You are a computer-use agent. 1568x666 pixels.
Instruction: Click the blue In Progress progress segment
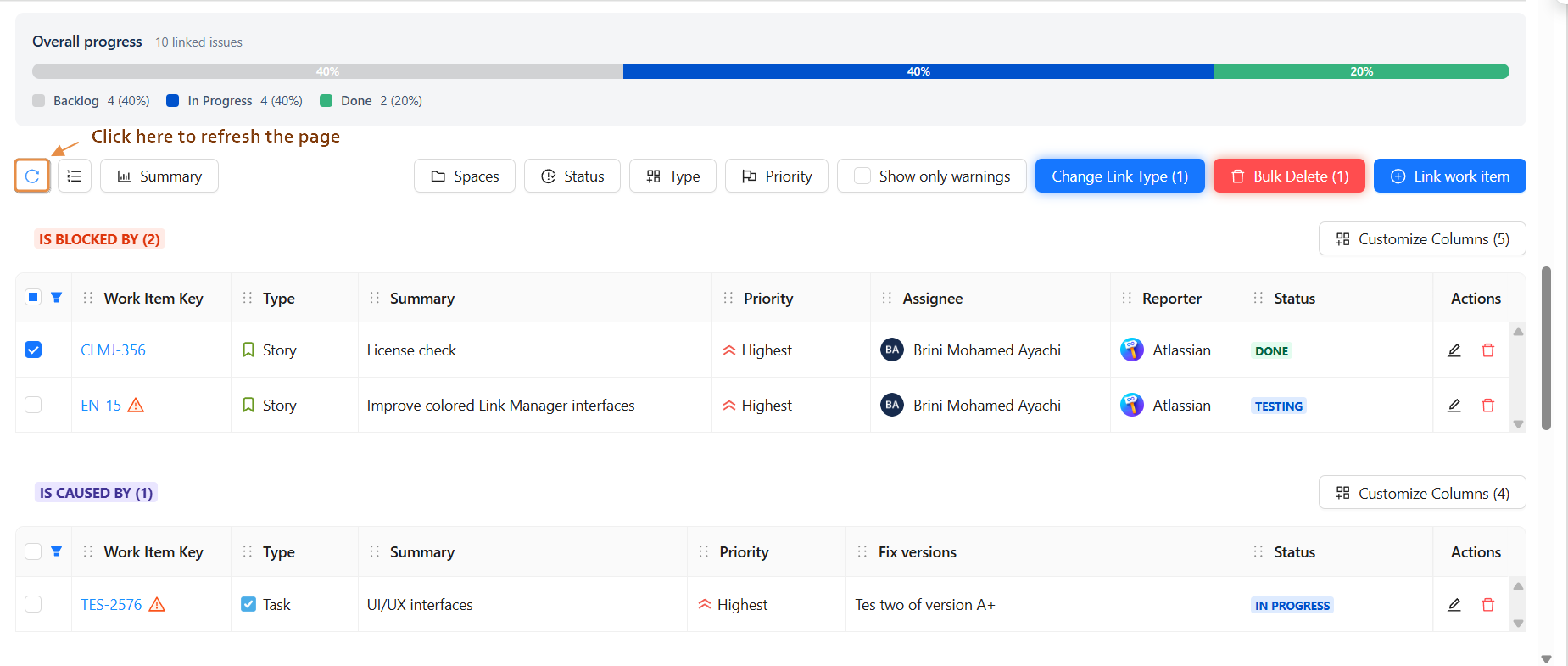coord(918,71)
